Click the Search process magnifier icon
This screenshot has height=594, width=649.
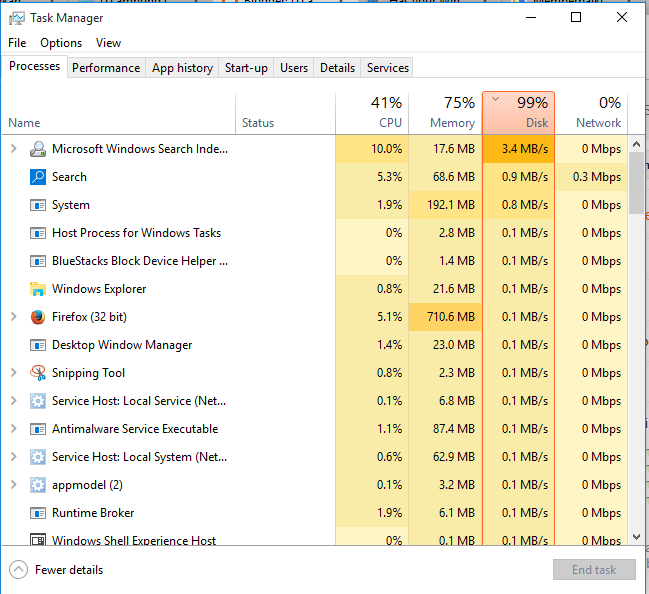point(38,177)
